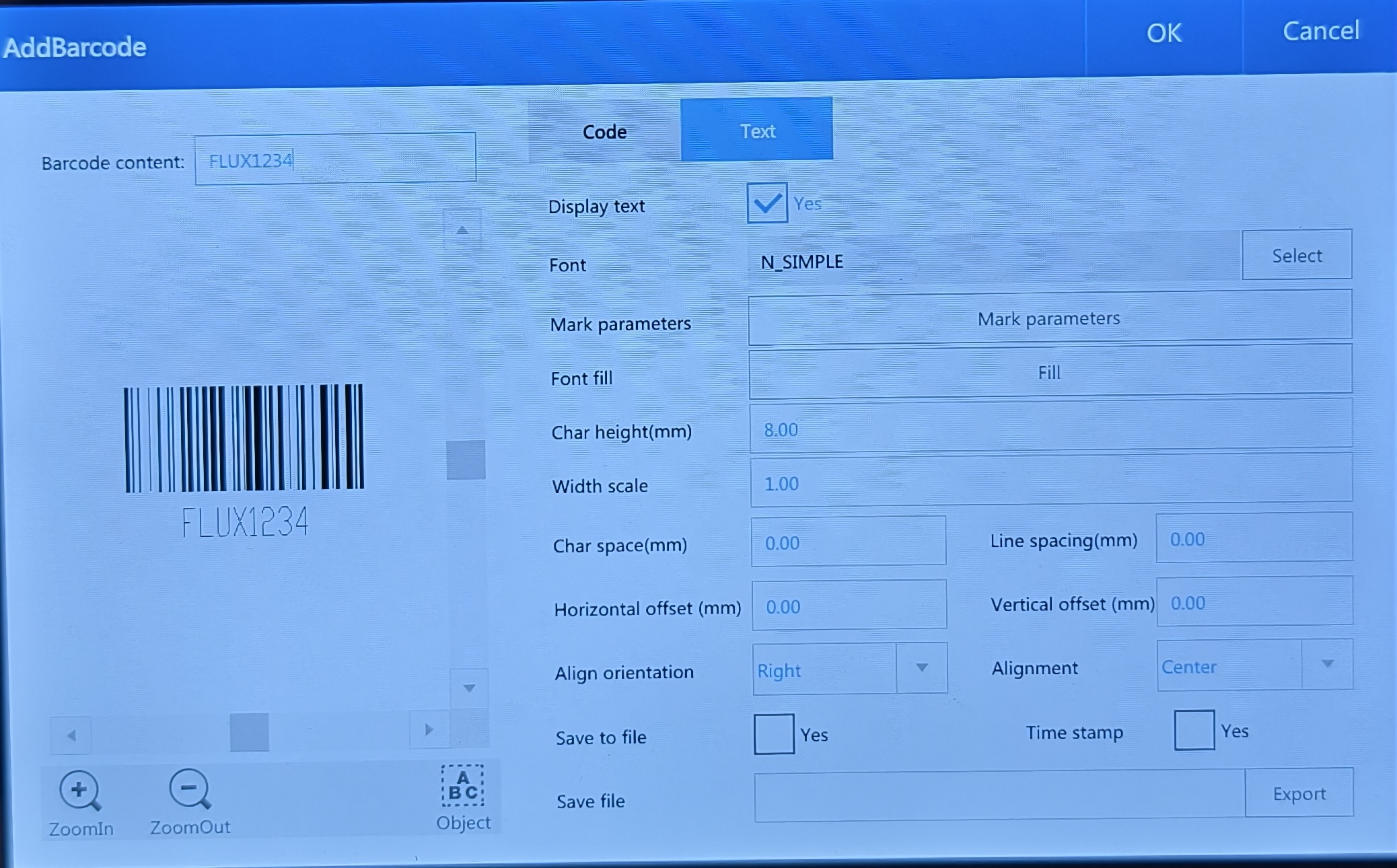Image resolution: width=1397 pixels, height=868 pixels.
Task: Click the preview scroll up arrow
Action: (x=462, y=229)
